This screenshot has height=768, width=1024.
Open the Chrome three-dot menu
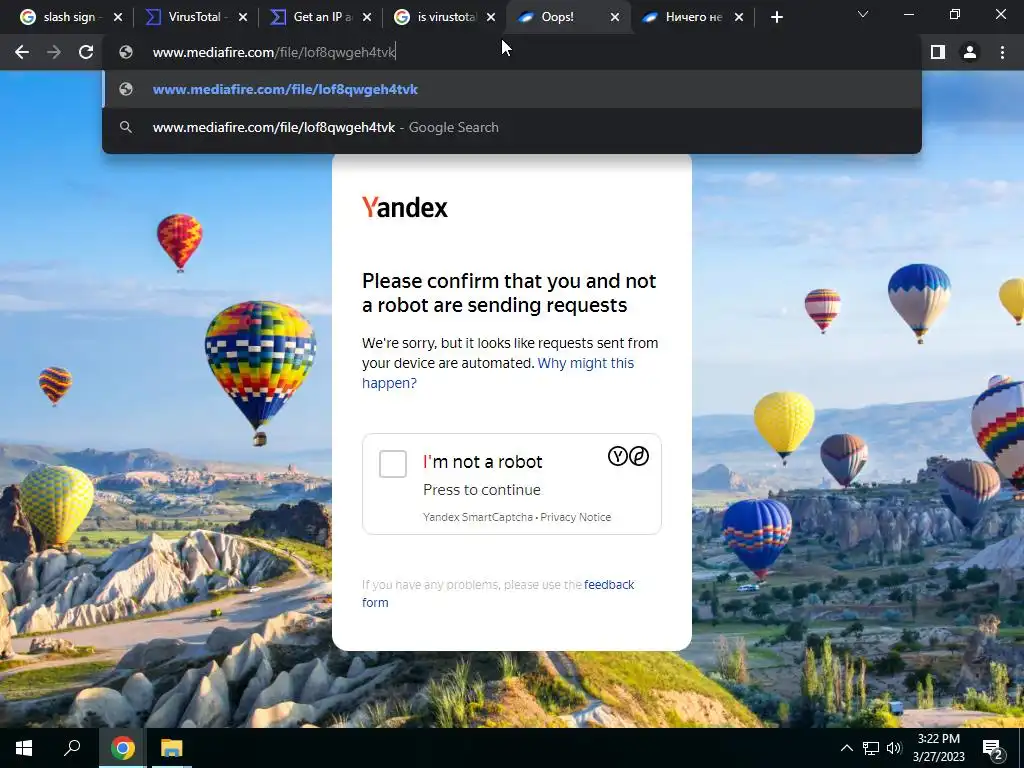point(1002,52)
